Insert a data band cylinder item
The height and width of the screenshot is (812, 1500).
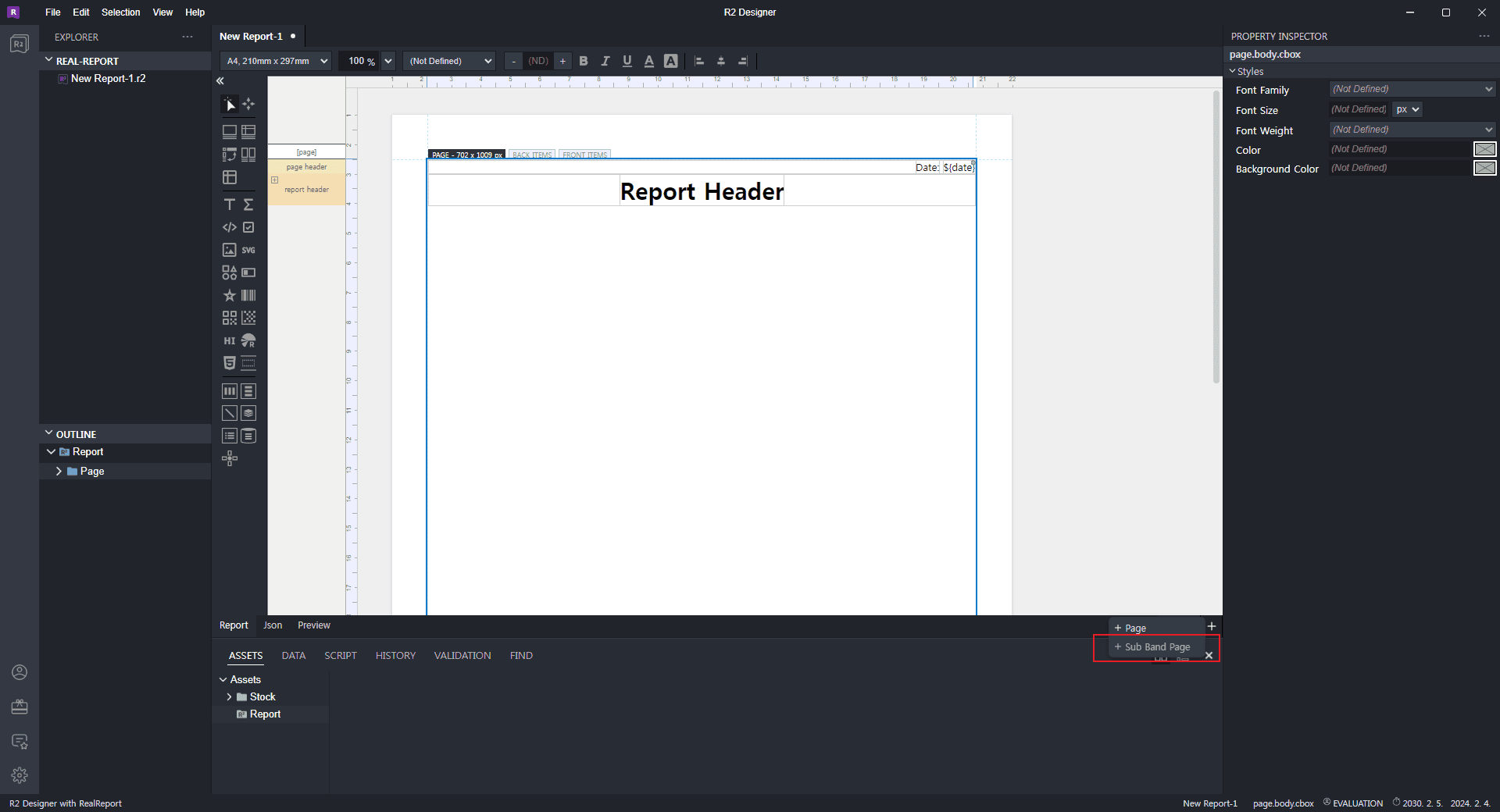248,436
